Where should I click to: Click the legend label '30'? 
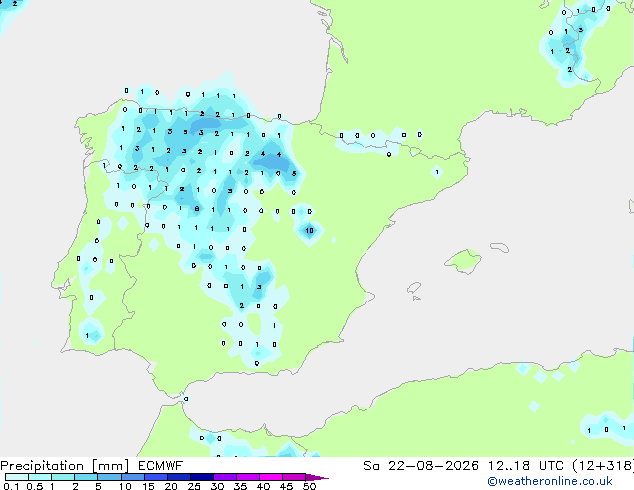click(x=217, y=486)
